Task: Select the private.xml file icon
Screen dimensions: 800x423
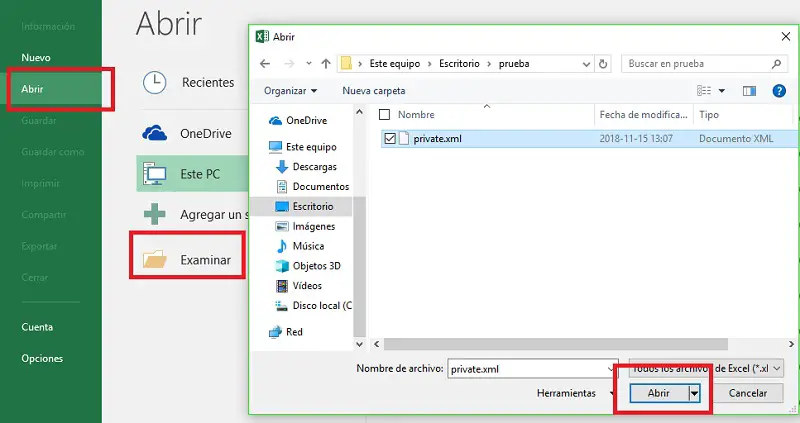Action: 404,138
